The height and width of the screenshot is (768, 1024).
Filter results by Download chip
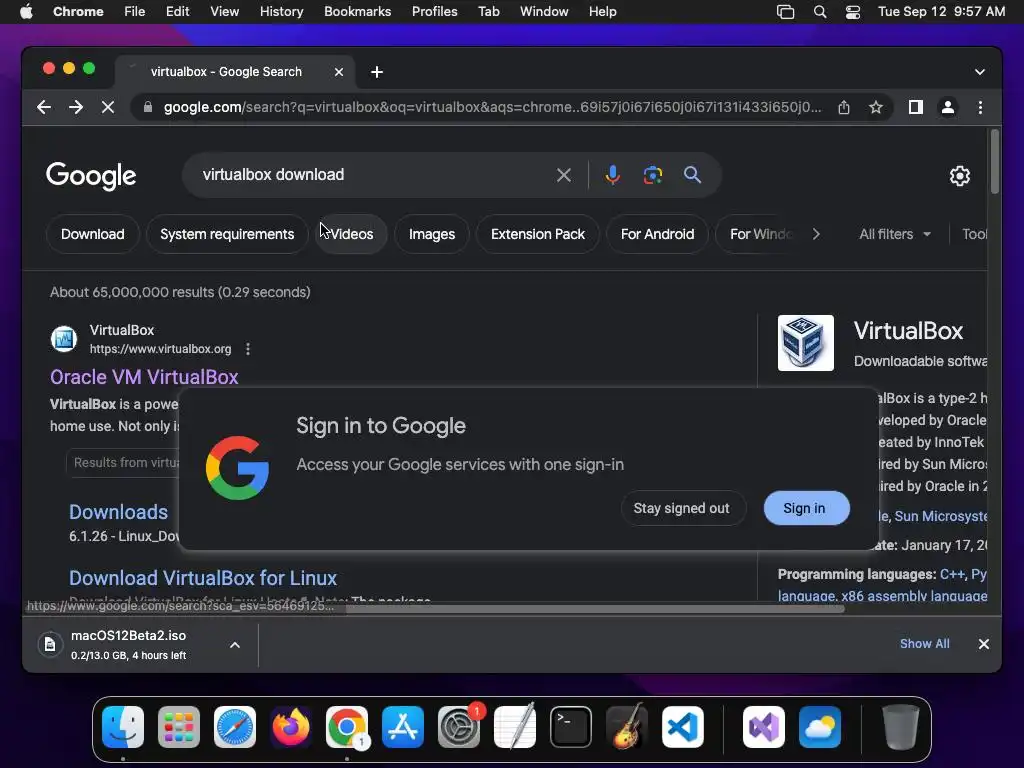(x=93, y=234)
